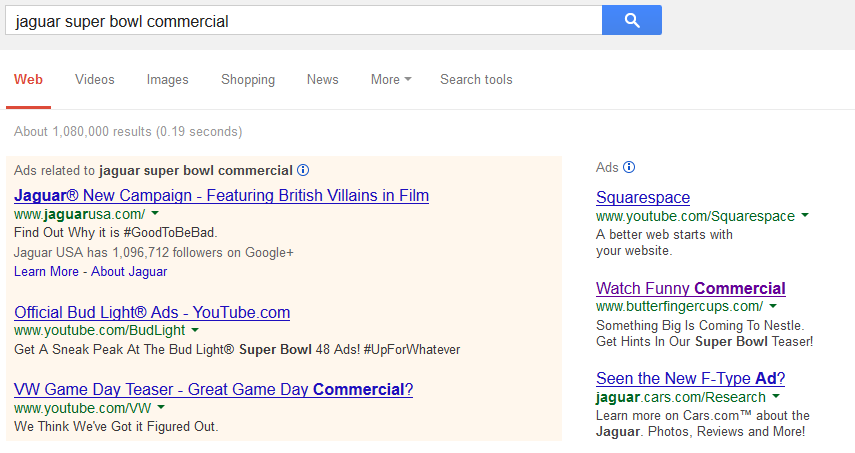Click the Learn More link under Jaguar ad

46,271
